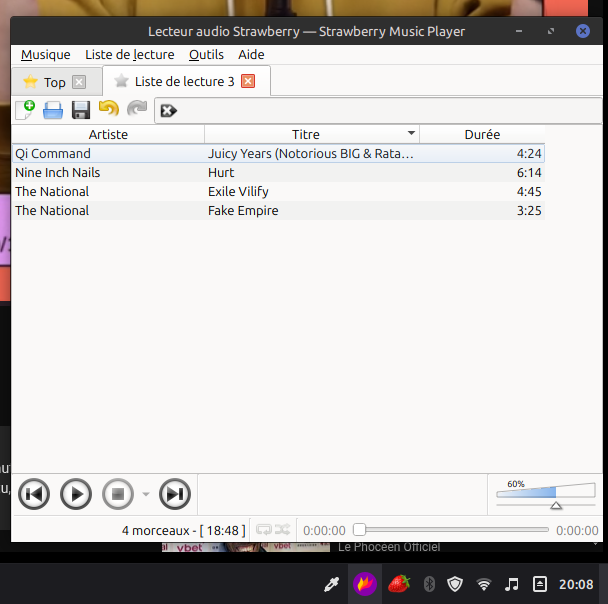This screenshot has height=604, width=608.
Task: Toggle the shuffle mode button
Action: pyautogui.click(x=283, y=530)
